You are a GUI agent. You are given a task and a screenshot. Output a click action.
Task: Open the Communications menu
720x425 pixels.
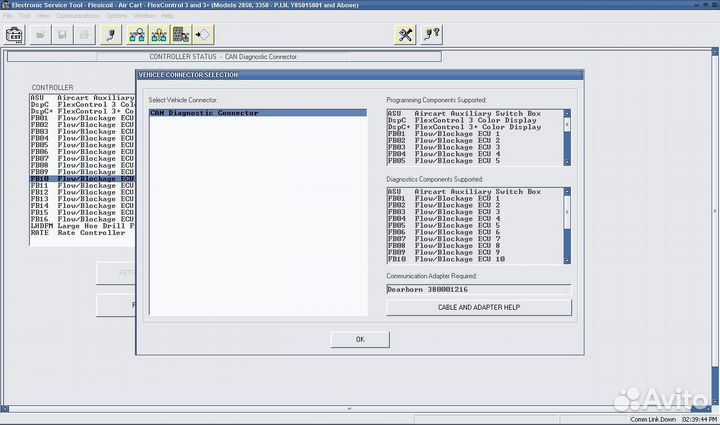coord(78,16)
